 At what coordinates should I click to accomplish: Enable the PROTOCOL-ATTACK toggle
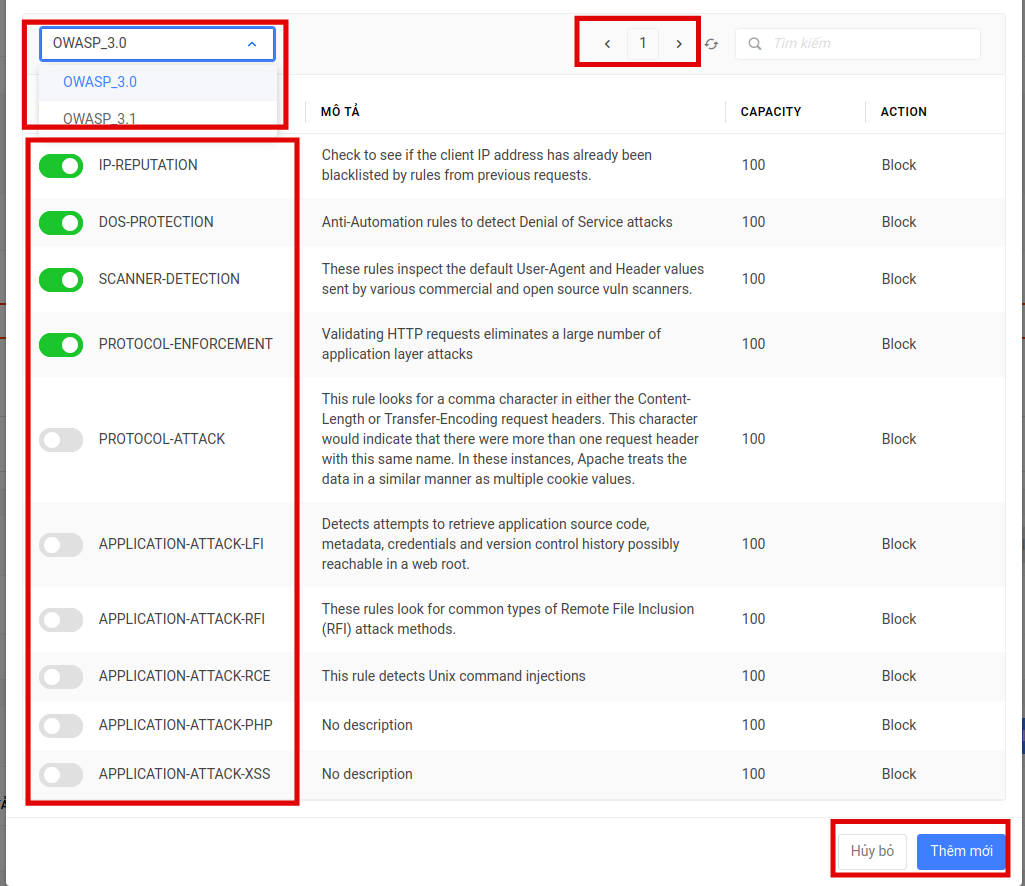[x=61, y=439]
